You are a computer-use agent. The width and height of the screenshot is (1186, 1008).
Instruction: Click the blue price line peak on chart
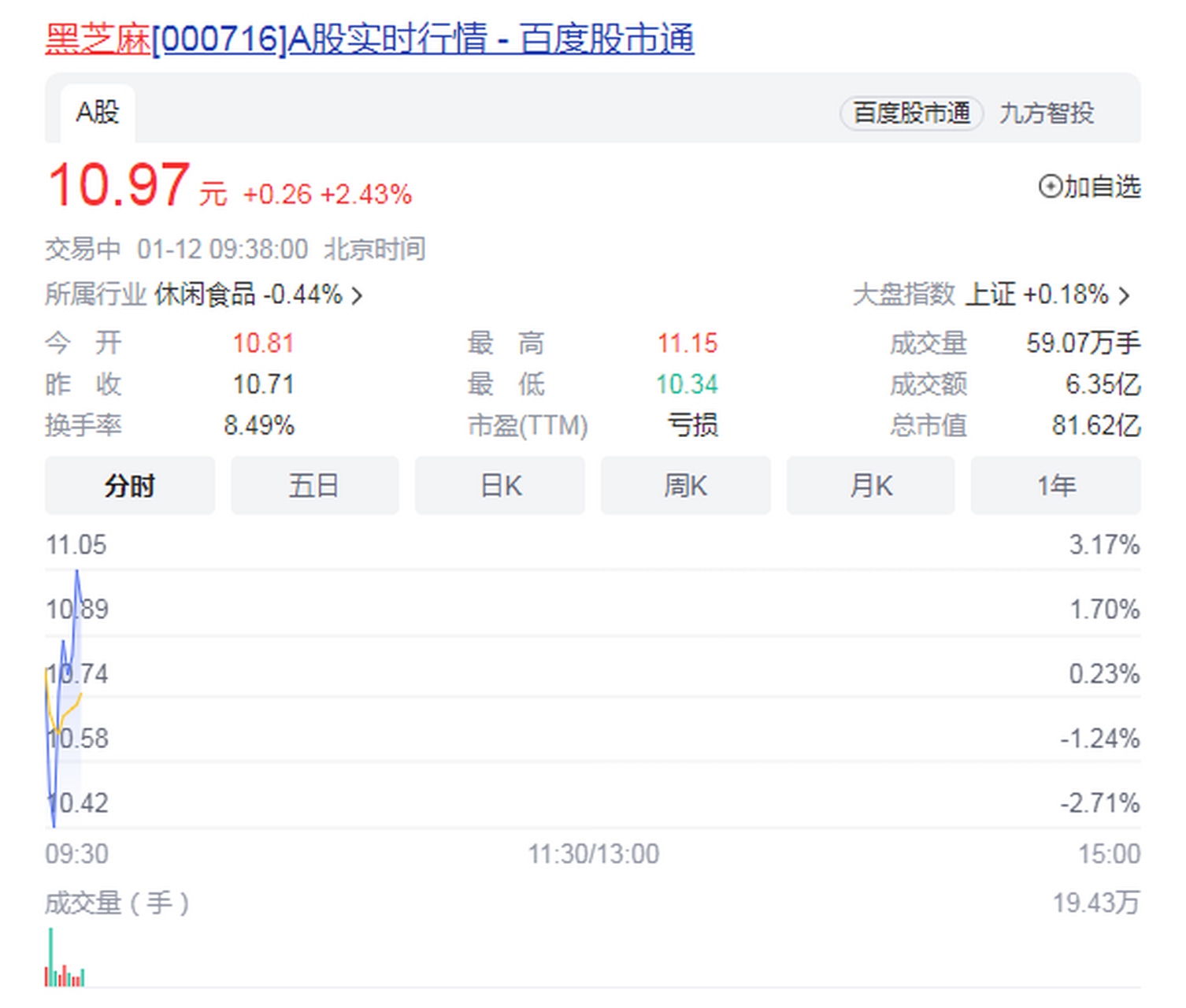tap(77, 573)
